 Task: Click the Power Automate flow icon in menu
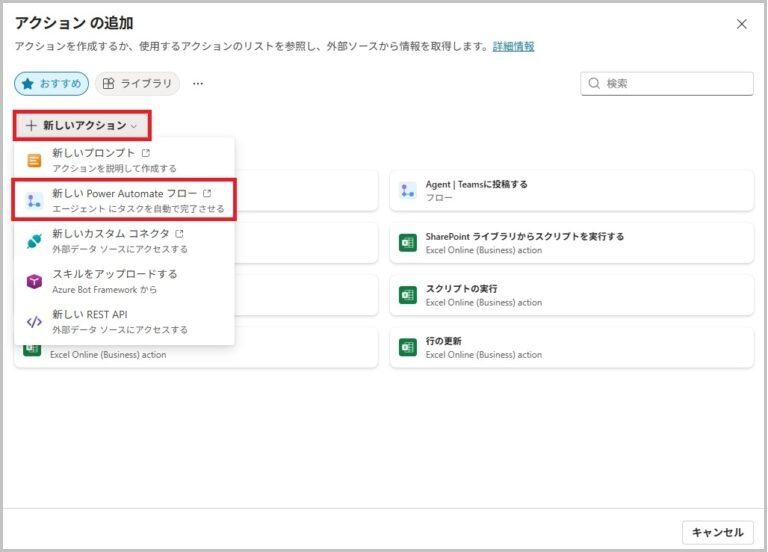[x=34, y=200]
